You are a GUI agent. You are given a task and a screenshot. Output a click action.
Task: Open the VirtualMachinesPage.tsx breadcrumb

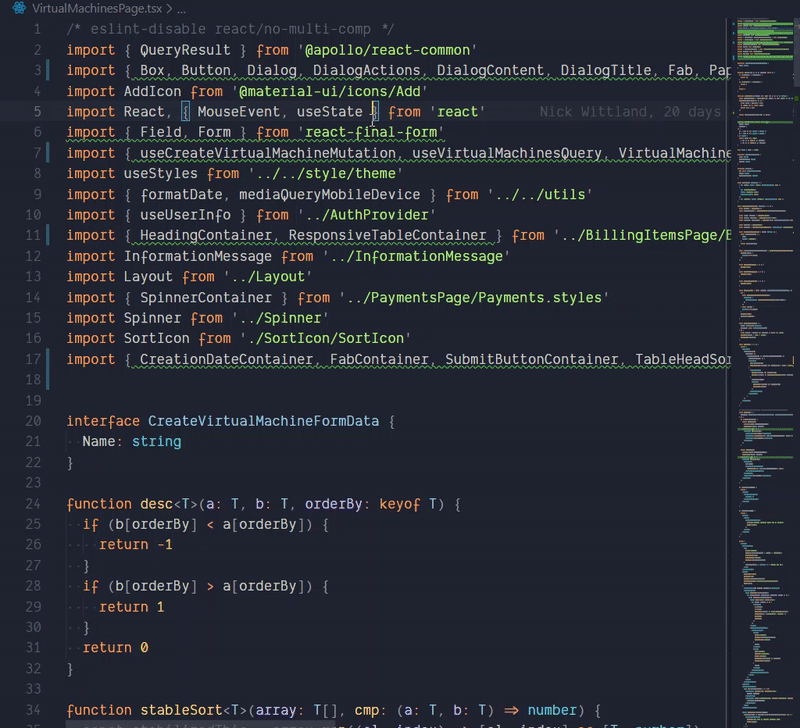click(97, 8)
